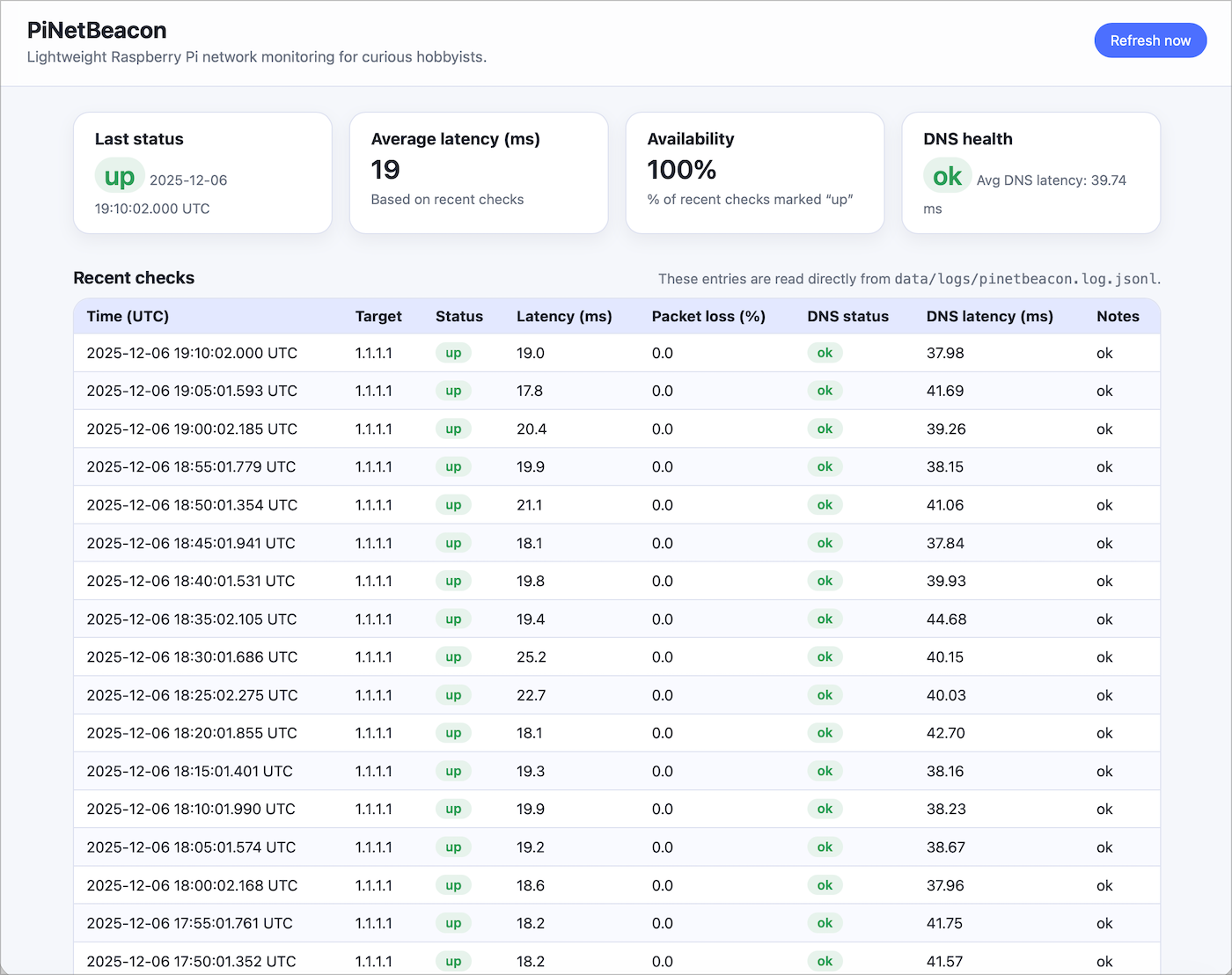Click the Last status card
Viewport: 1232px width, 975px height.
202,172
